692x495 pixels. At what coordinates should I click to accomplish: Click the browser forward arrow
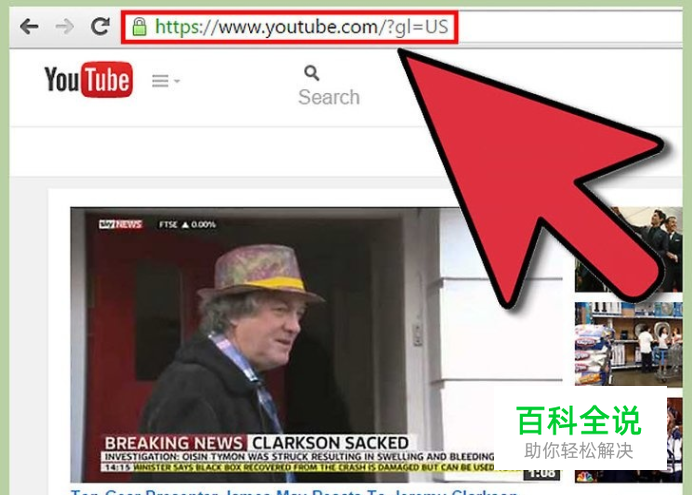pyautogui.click(x=65, y=27)
